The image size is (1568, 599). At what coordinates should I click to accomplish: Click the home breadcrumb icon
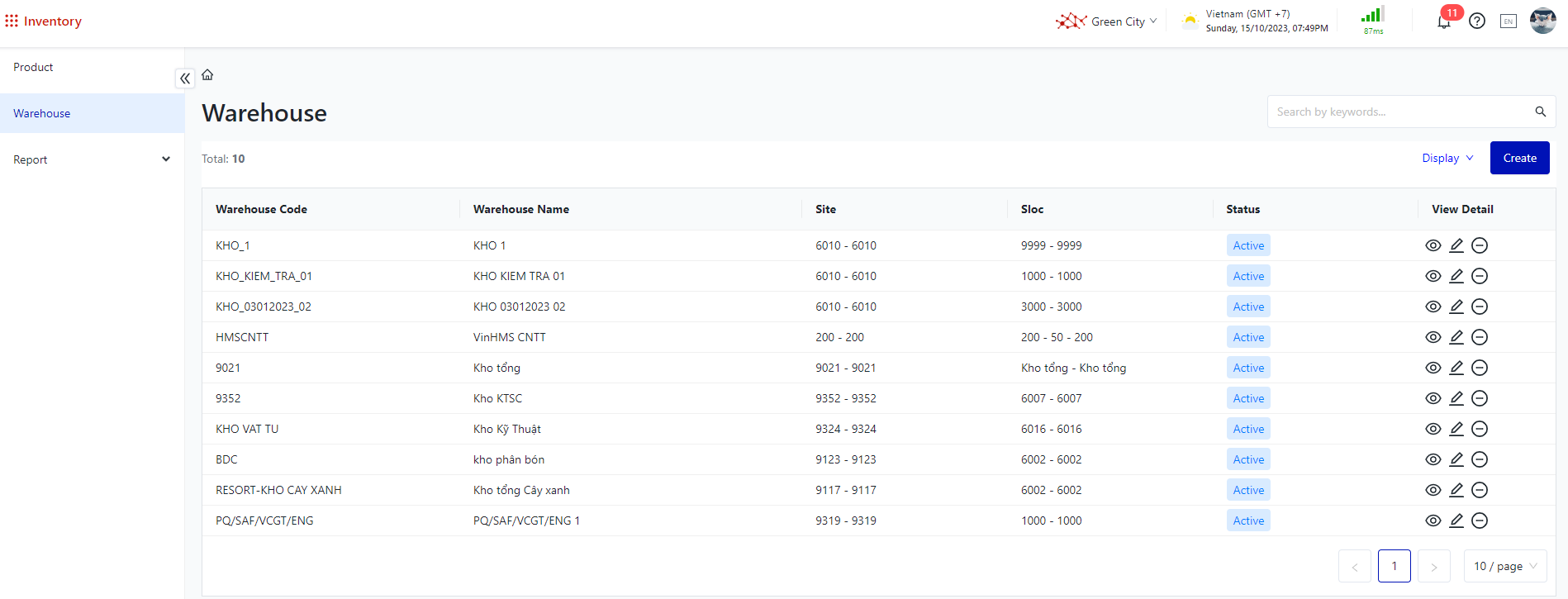click(207, 75)
